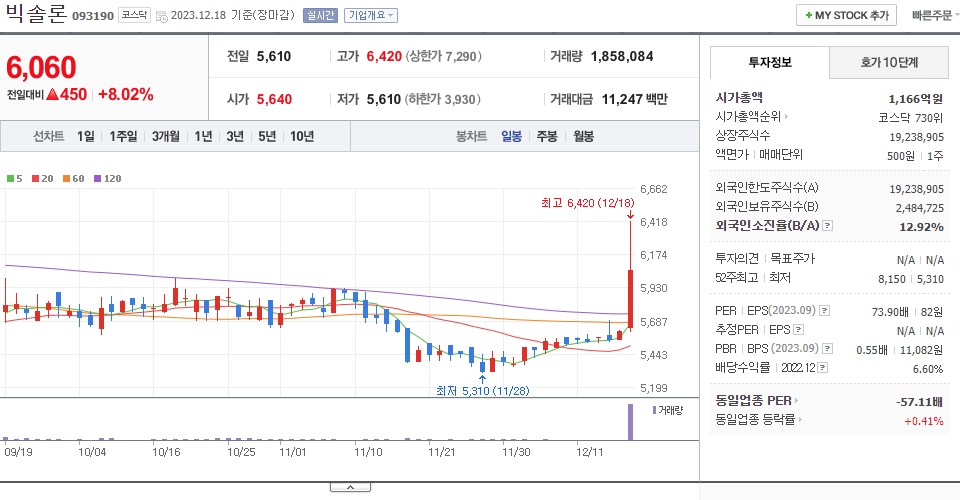Image resolution: width=960 pixels, height=500 pixels.
Task: Collapse chart using the up-chevron handle
Action: (350, 487)
